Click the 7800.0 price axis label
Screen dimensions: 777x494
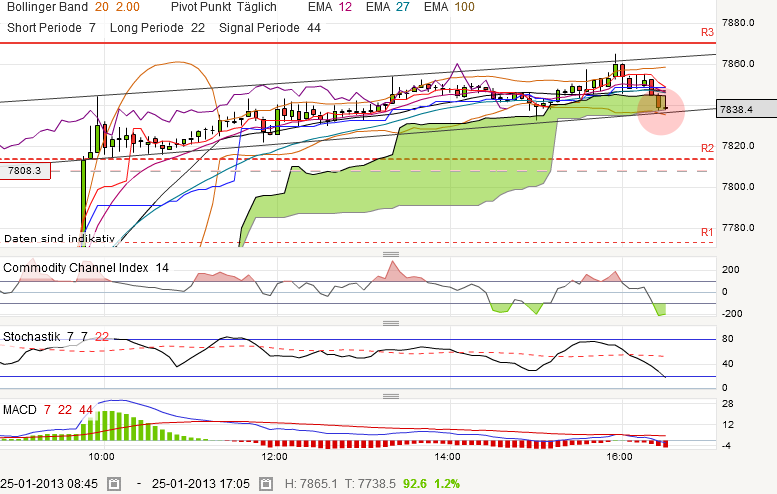coord(738,187)
